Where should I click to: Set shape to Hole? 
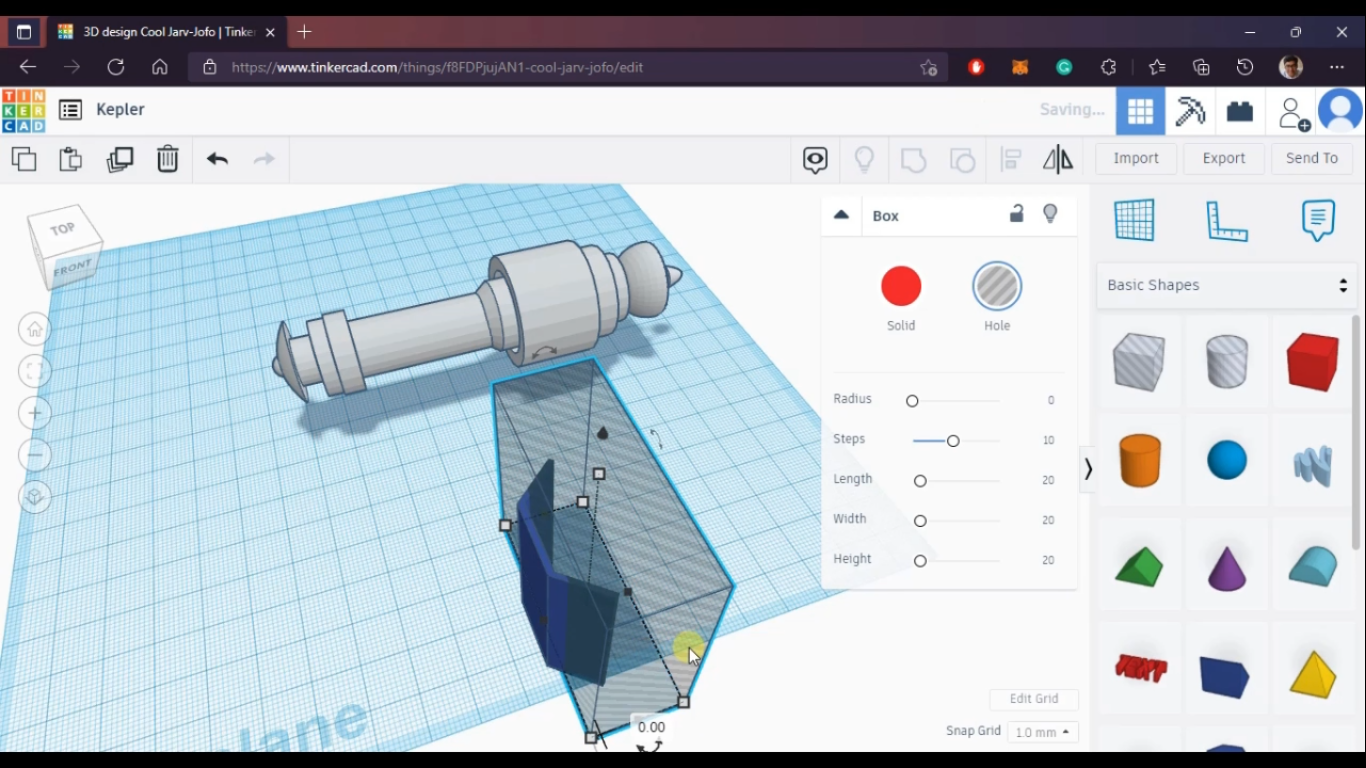click(x=997, y=287)
